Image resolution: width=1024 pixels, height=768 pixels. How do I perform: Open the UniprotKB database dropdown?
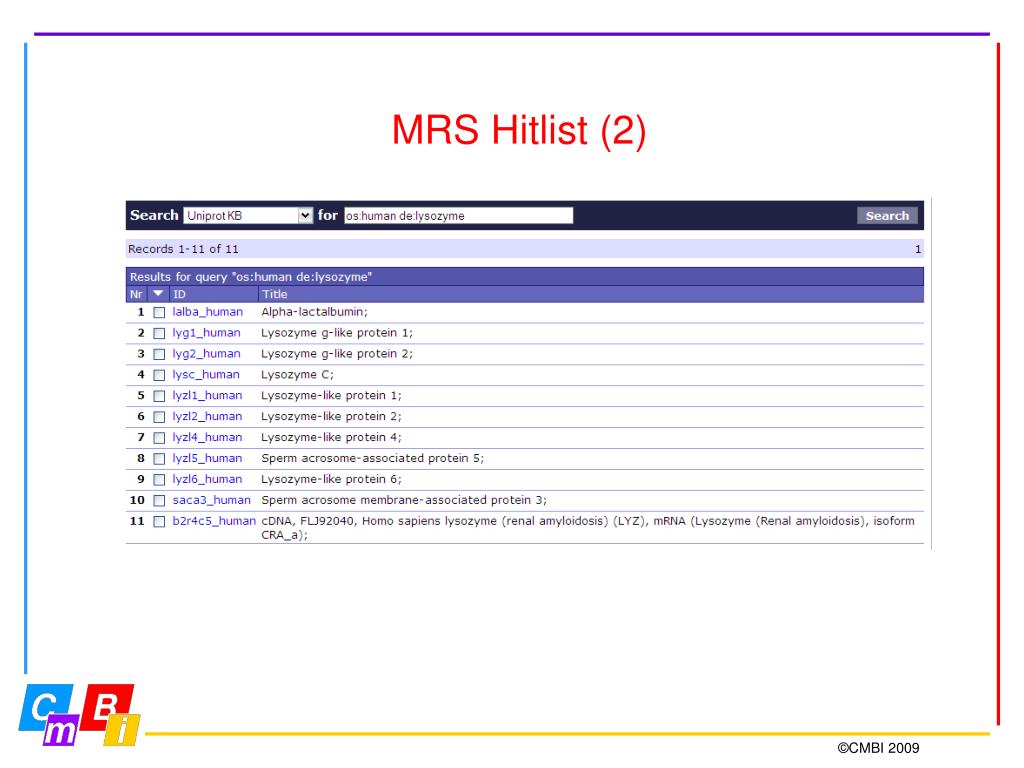pyautogui.click(x=248, y=216)
